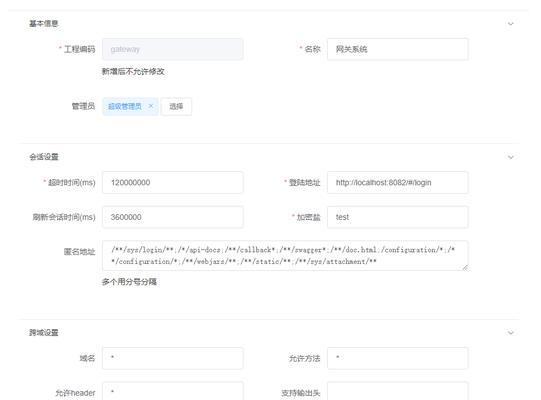Click the 超级管理员 tag label
The height and width of the screenshot is (400, 541).
tap(125, 106)
